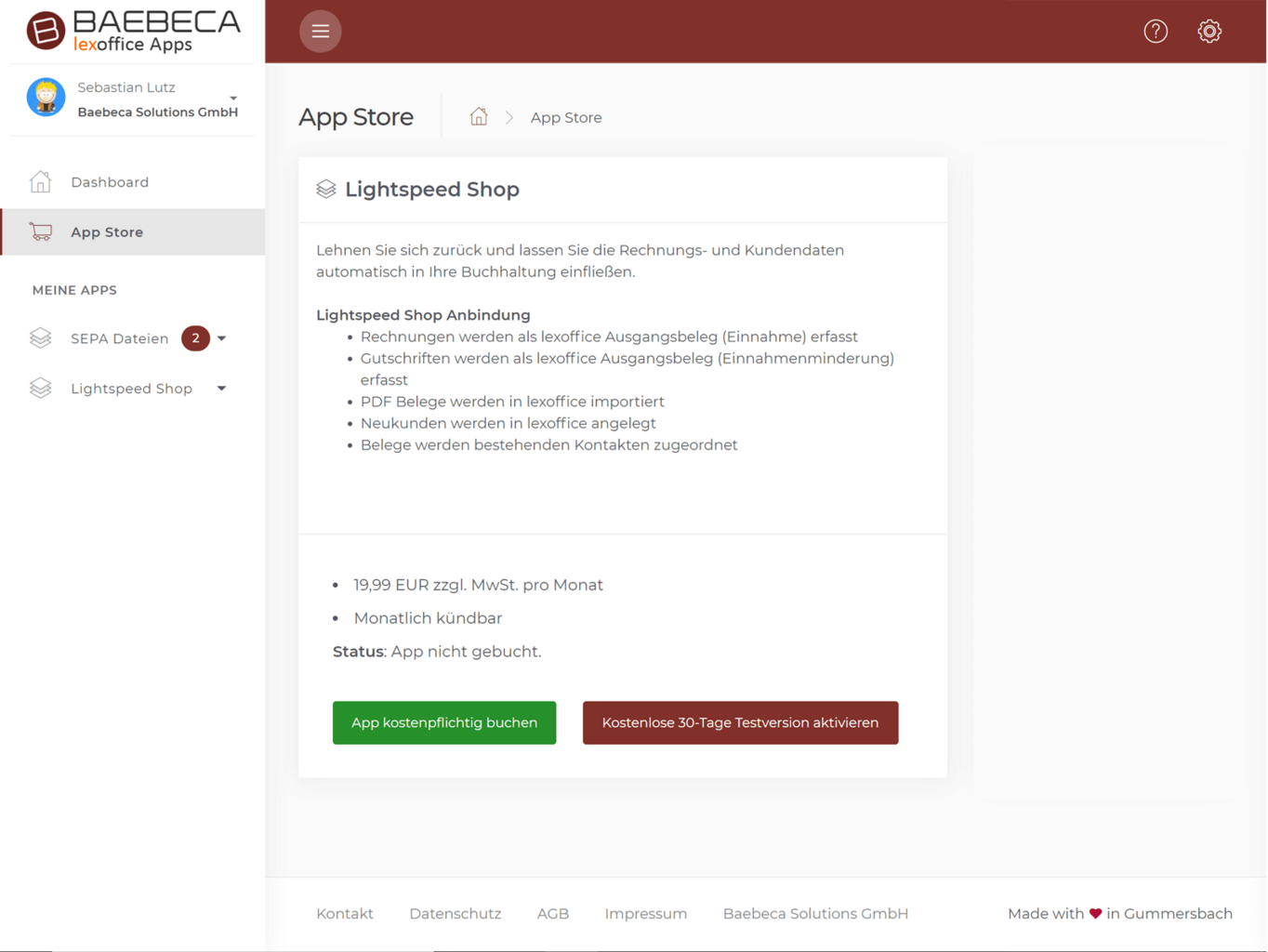
Task: Click the Dashboard house icon in sidebar
Action: [40, 182]
